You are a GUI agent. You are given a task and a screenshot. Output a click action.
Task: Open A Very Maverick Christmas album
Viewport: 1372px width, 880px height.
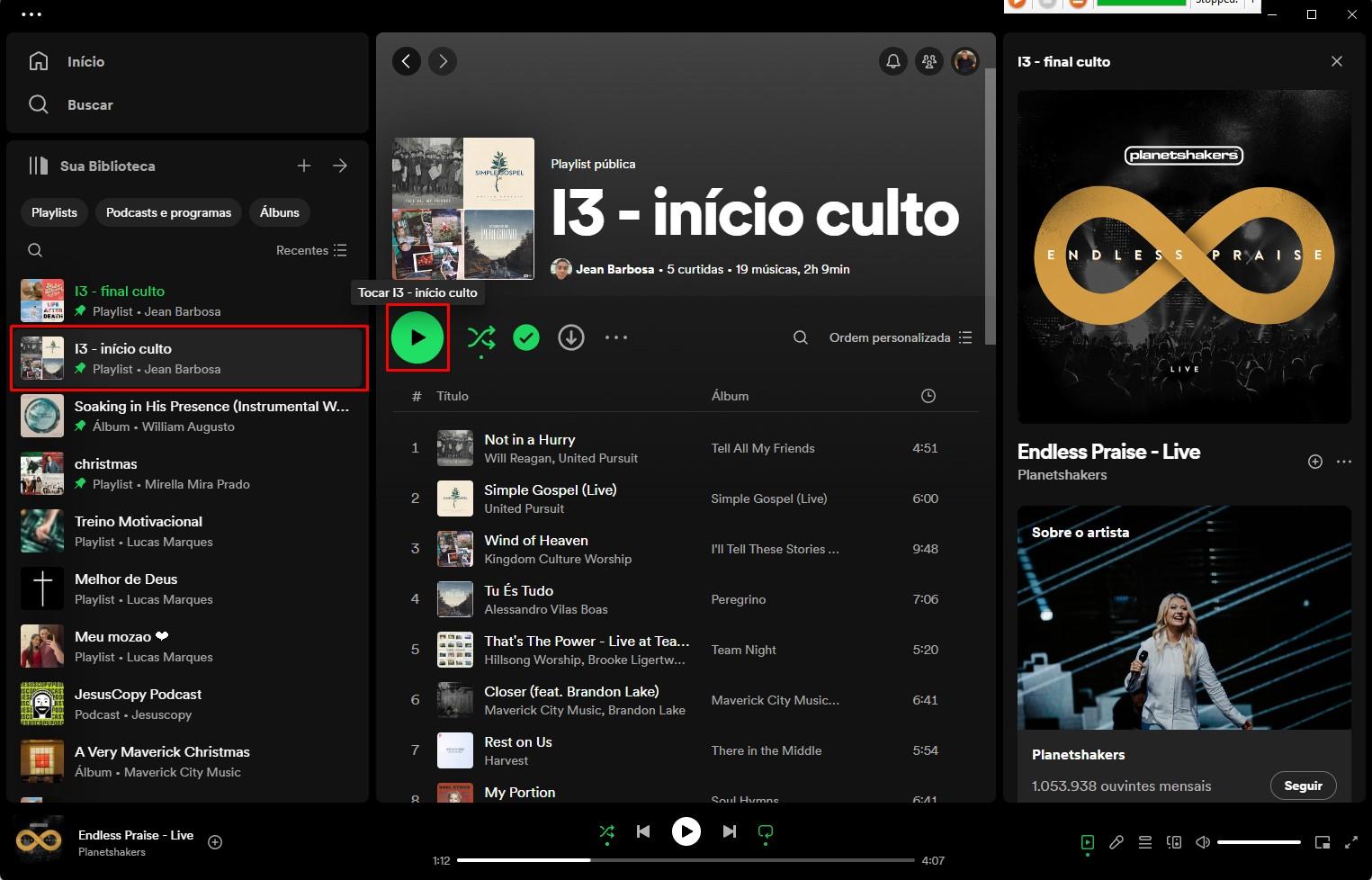pos(189,761)
